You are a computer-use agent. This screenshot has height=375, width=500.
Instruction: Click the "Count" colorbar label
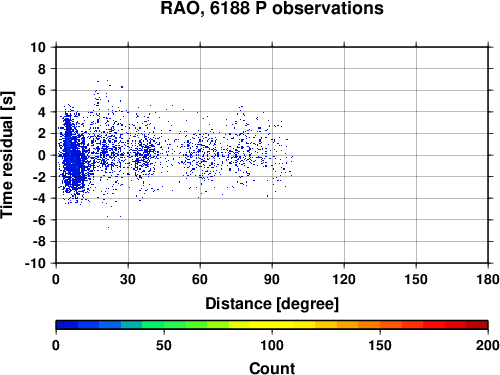(x=272, y=368)
